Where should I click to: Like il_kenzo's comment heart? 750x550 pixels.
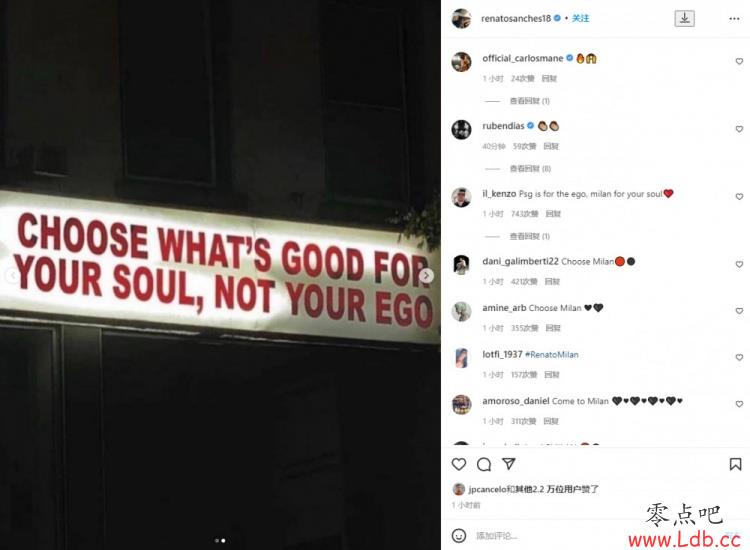point(739,197)
